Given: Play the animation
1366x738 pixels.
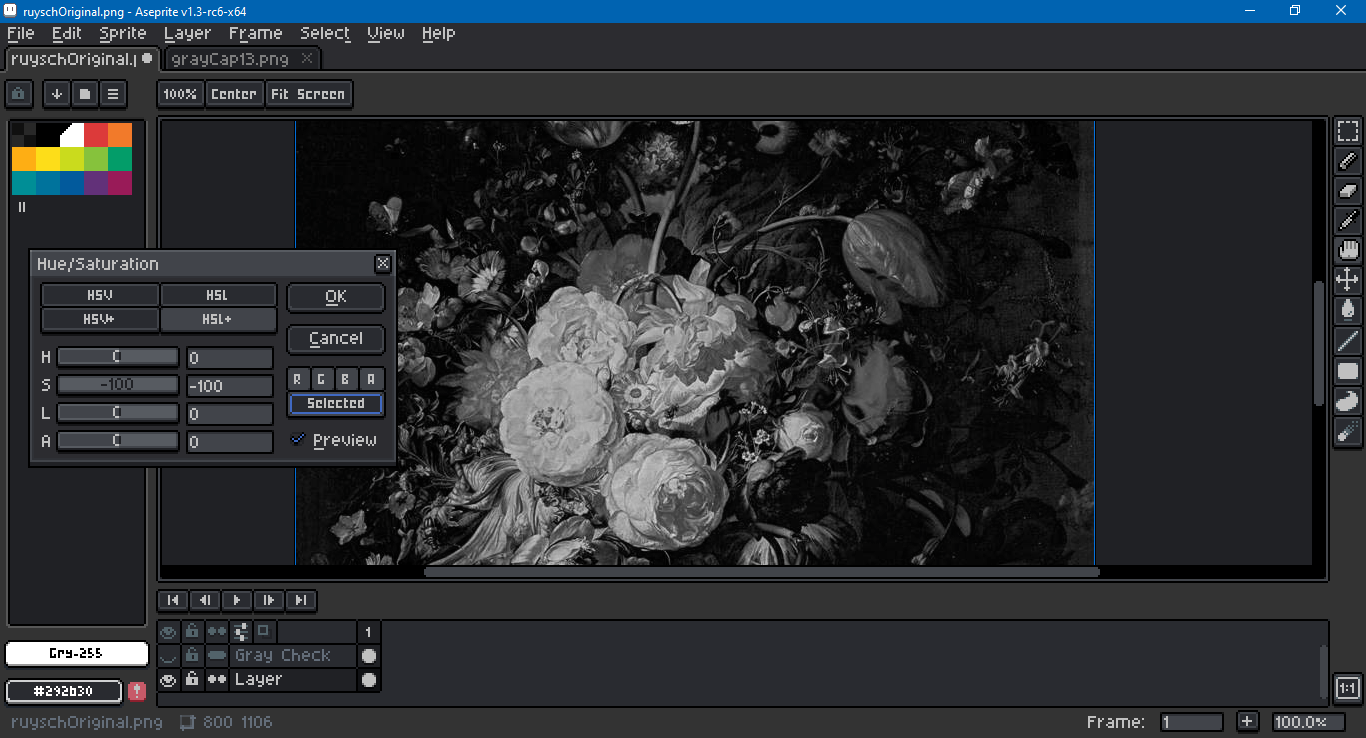Looking at the screenshot, I should pyautogui.click(x=237, y=600).
